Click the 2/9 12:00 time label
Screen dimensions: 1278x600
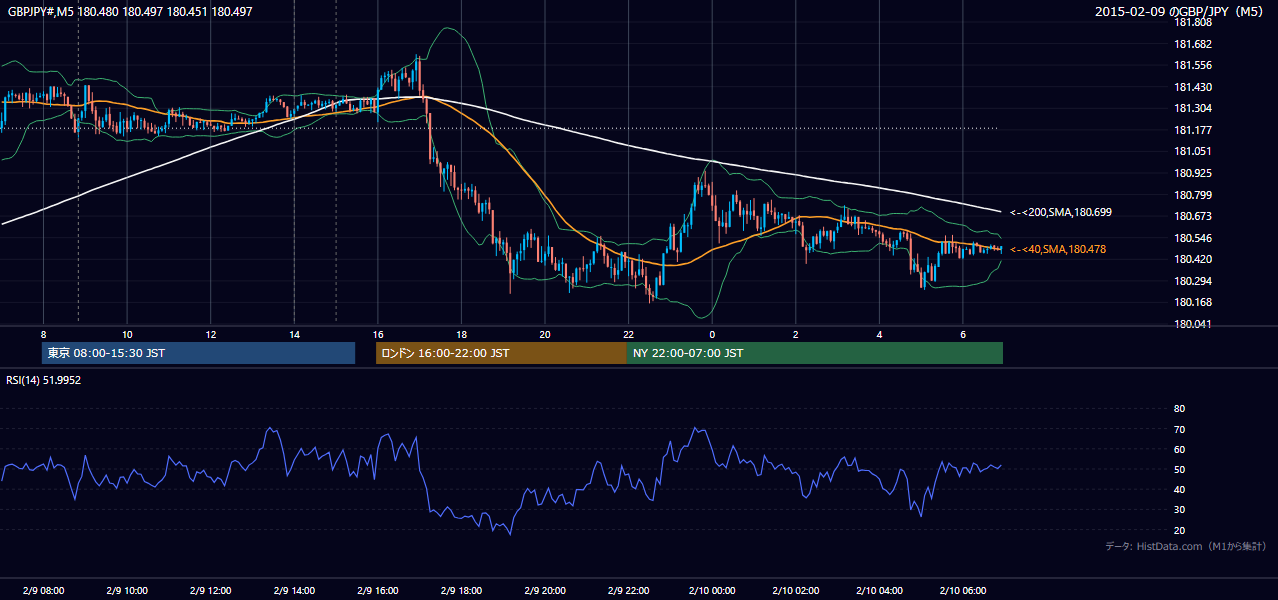point(210,591)
